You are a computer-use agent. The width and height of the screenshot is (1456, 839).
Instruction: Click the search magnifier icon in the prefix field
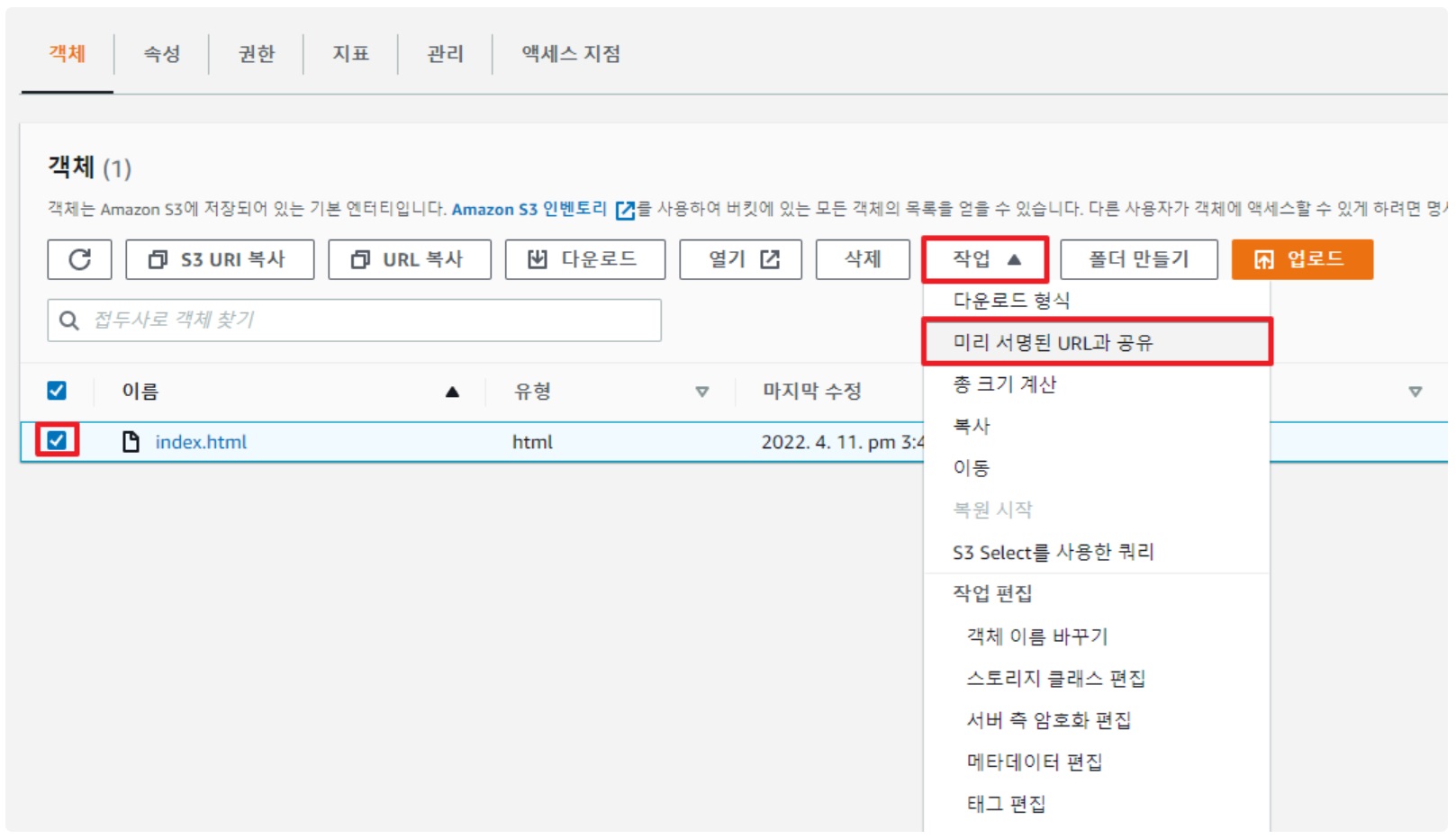coord(68,320)
